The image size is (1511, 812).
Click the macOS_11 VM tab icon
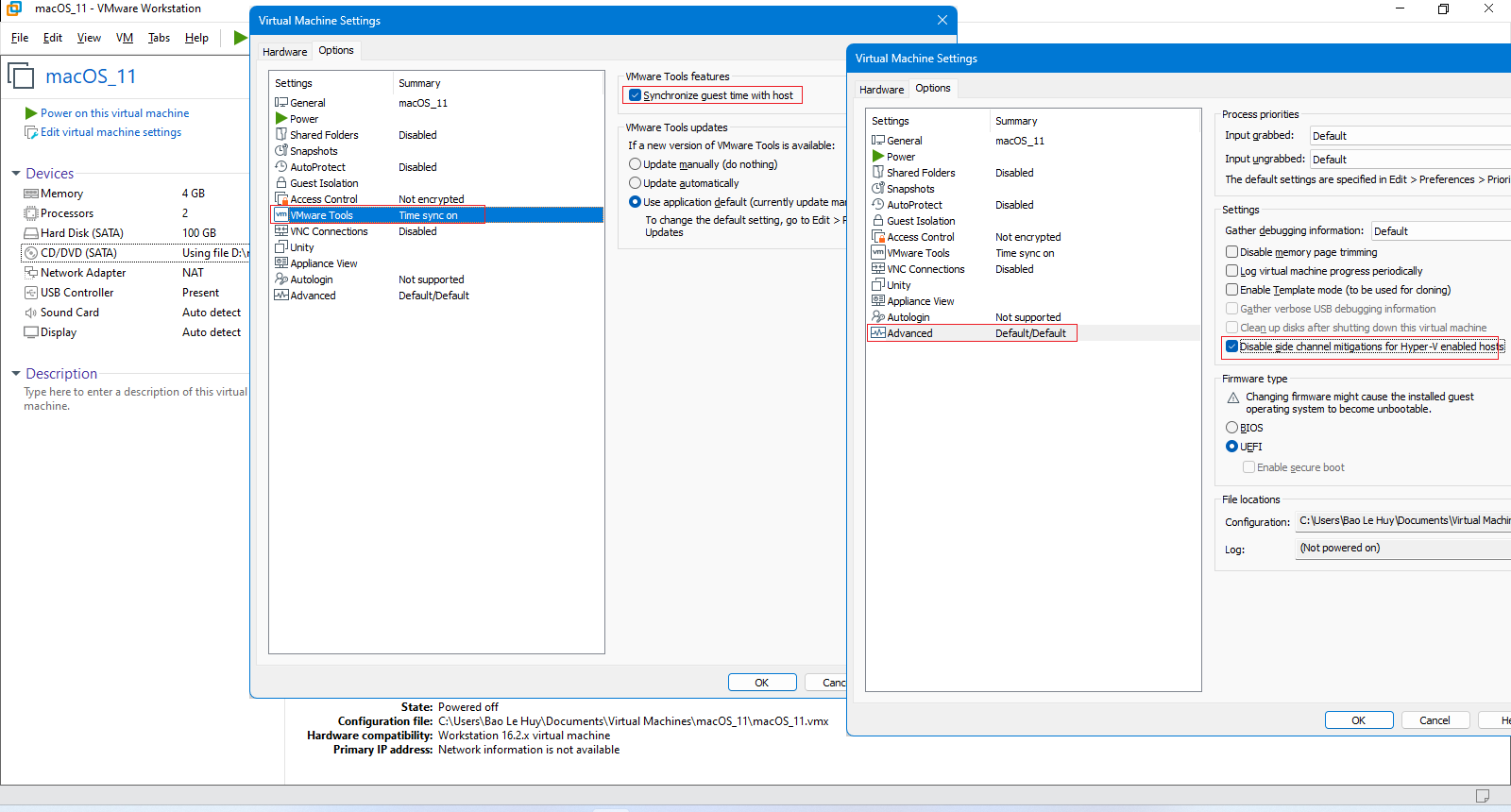point(21,76)
